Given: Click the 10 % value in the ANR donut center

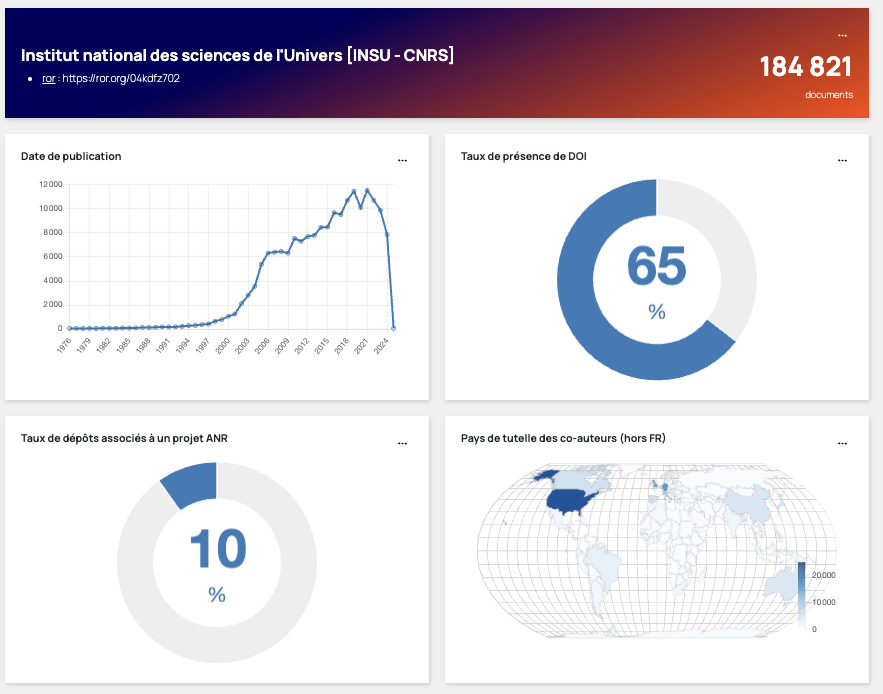Looking at the screenshot, I should (217, 550).
